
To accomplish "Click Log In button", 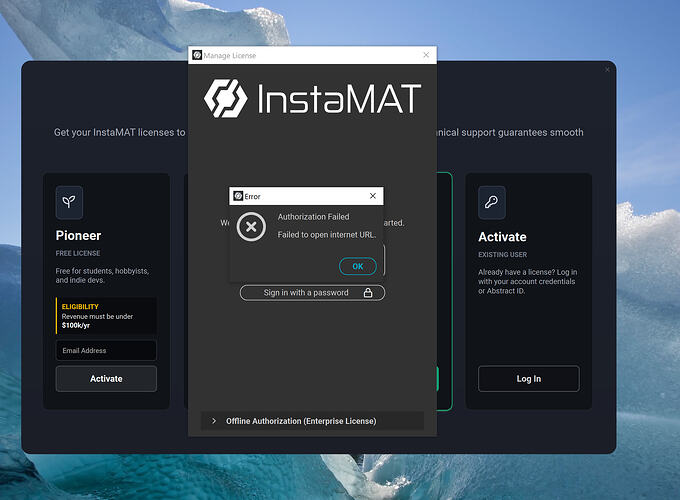I will point(529,379).
